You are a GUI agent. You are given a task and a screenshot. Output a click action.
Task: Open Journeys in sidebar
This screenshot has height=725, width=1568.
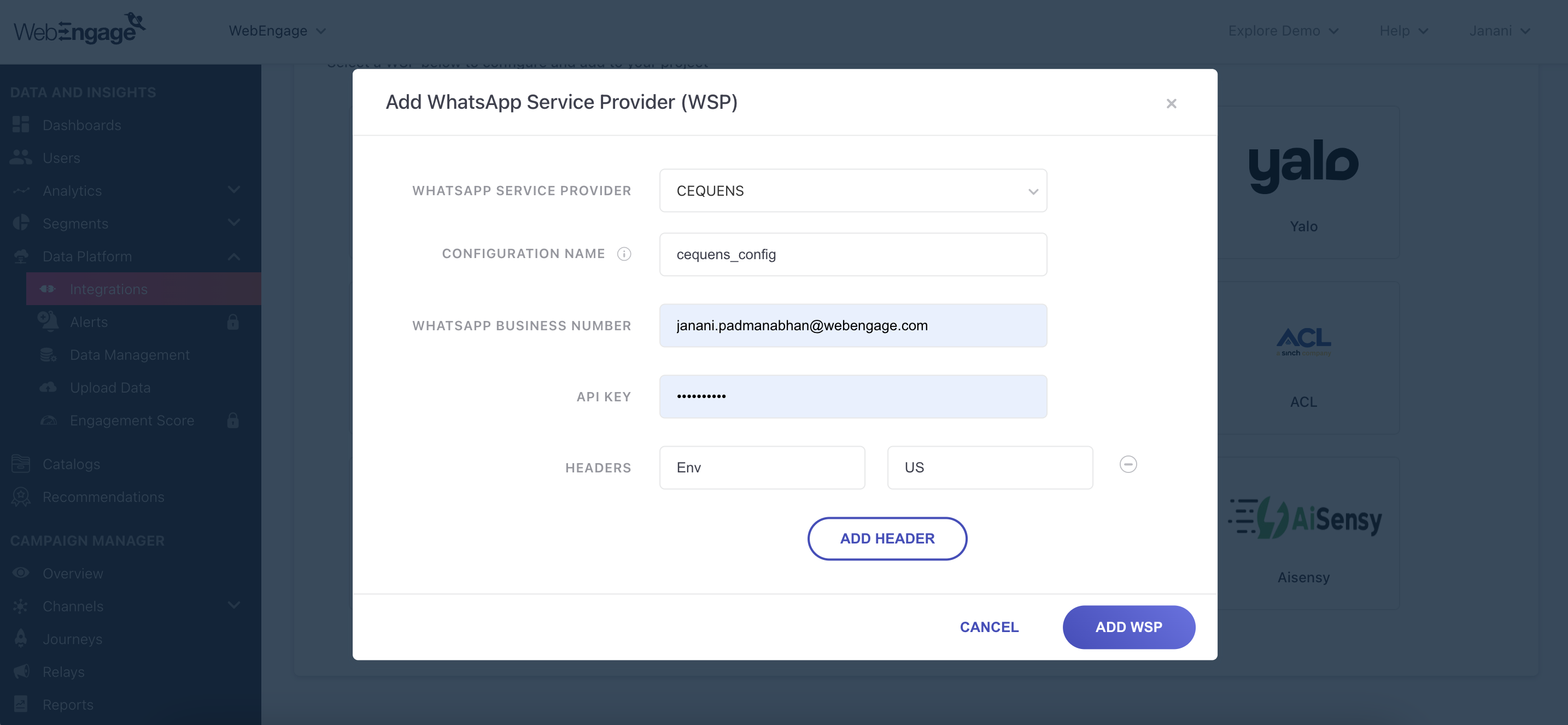click(x=72, y=639)
